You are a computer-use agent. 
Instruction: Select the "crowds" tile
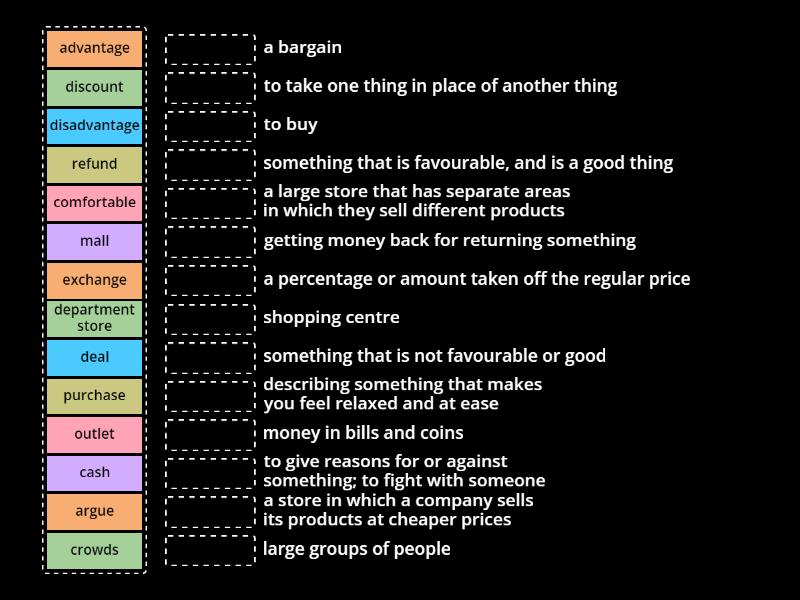coord(94,549)
